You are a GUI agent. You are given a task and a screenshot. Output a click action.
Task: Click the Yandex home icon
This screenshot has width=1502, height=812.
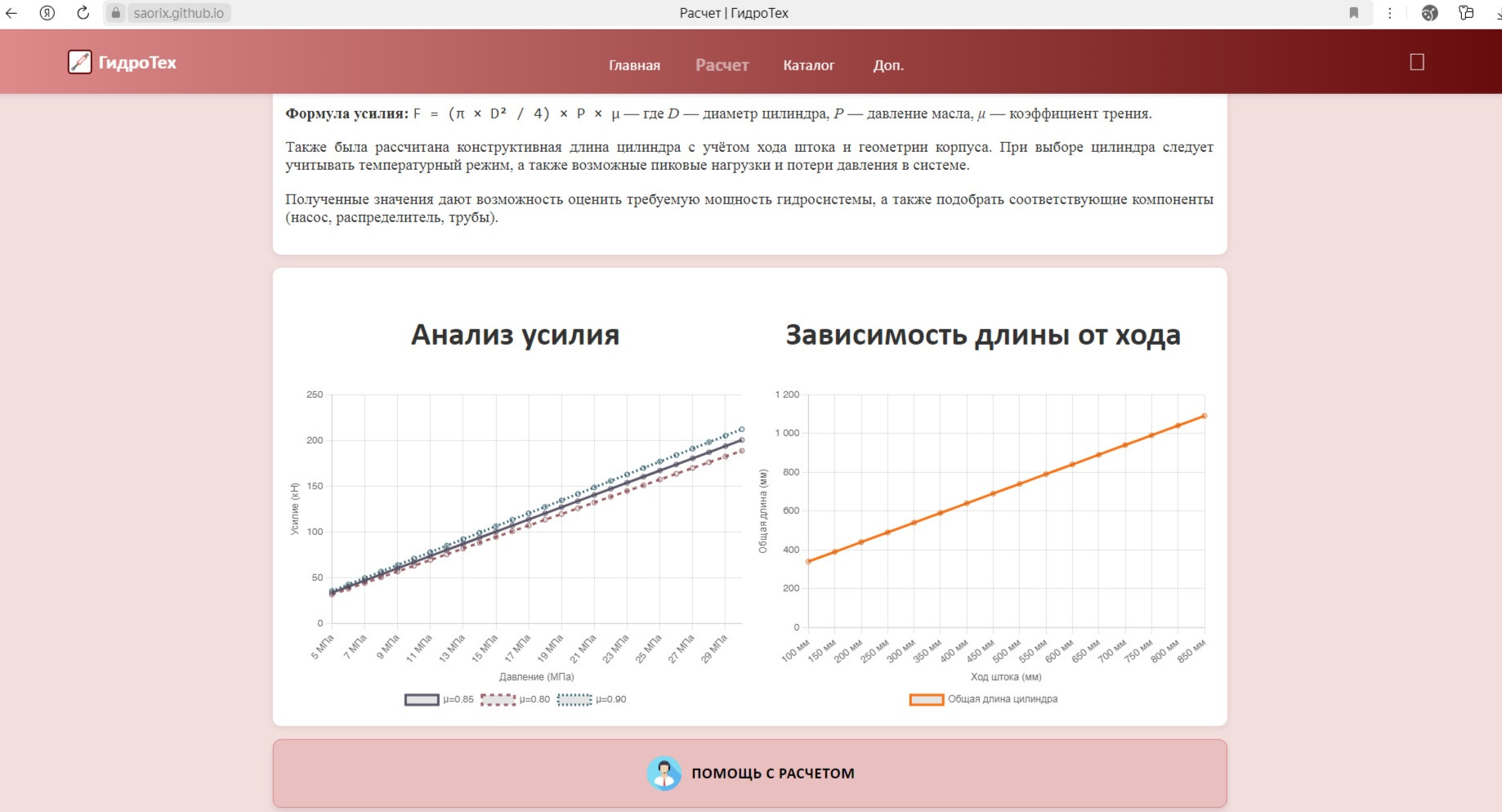click(x=47, y=13)
